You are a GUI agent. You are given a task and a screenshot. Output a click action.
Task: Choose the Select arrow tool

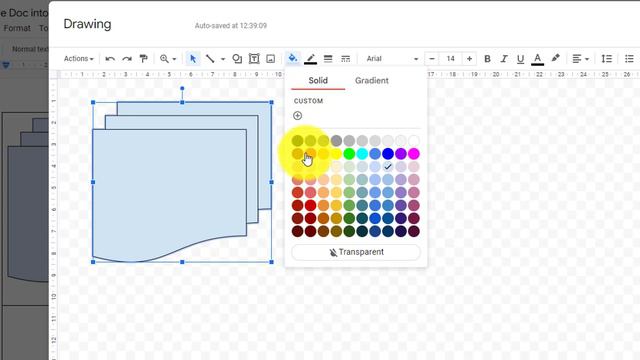[x=193, y=59]
